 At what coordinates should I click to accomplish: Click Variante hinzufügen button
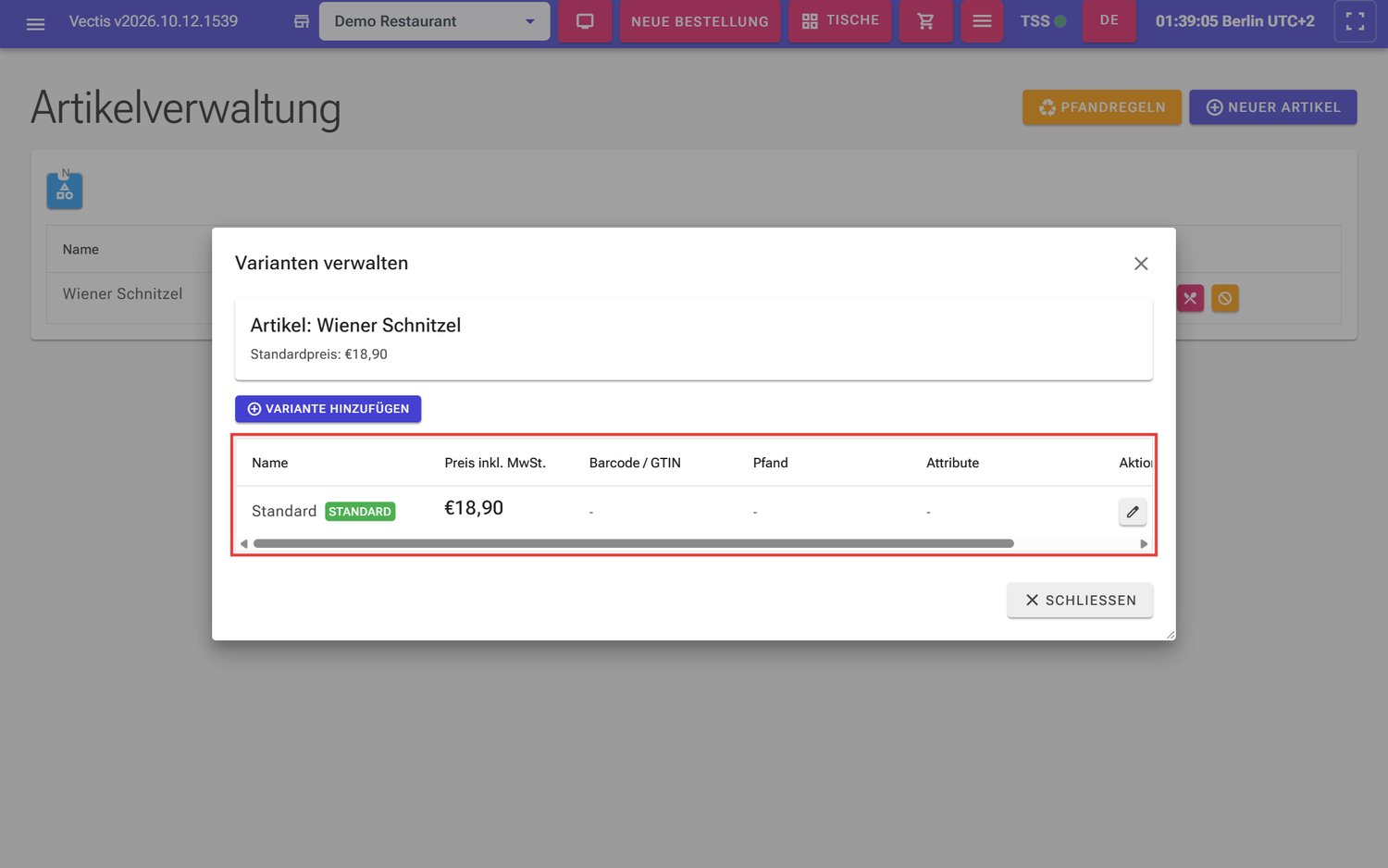pyautogui.click(x=328, y=409)
